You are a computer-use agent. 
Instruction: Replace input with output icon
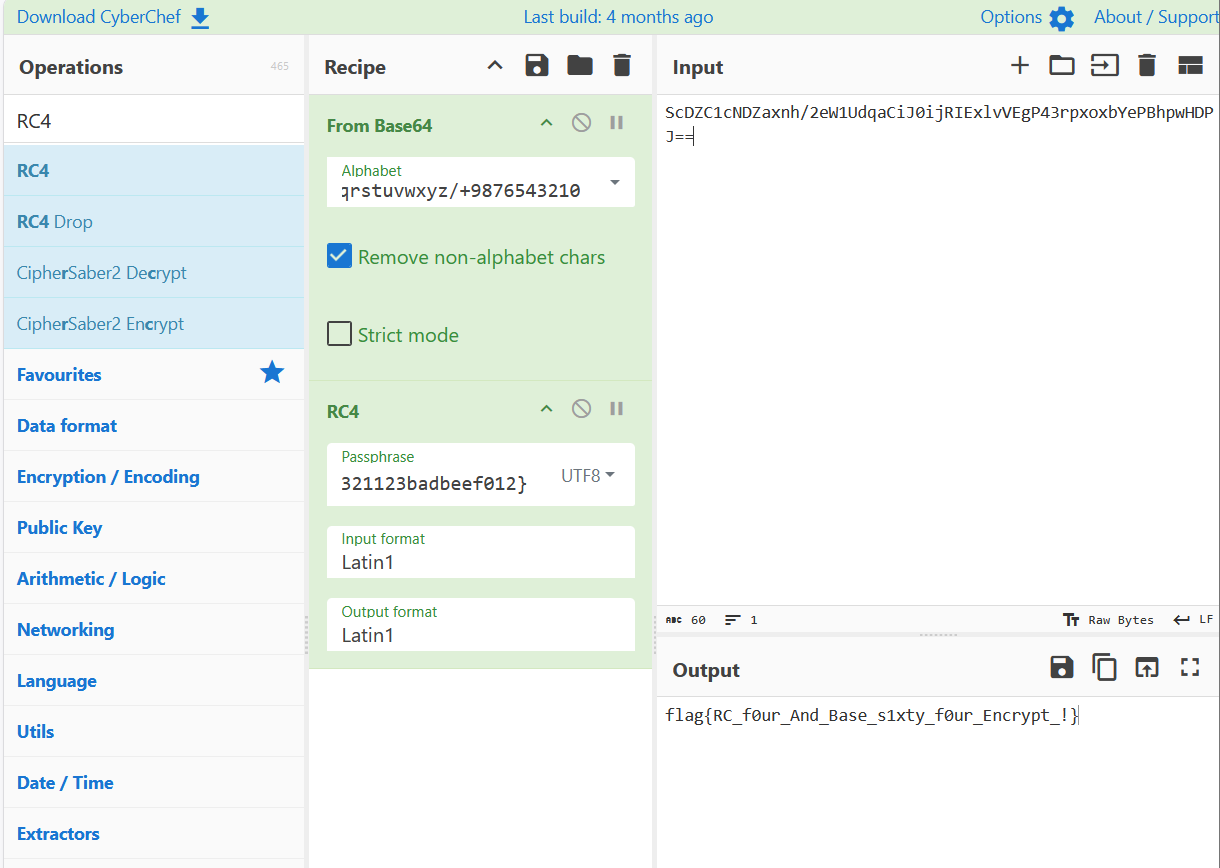click(x=1147, y=668)
